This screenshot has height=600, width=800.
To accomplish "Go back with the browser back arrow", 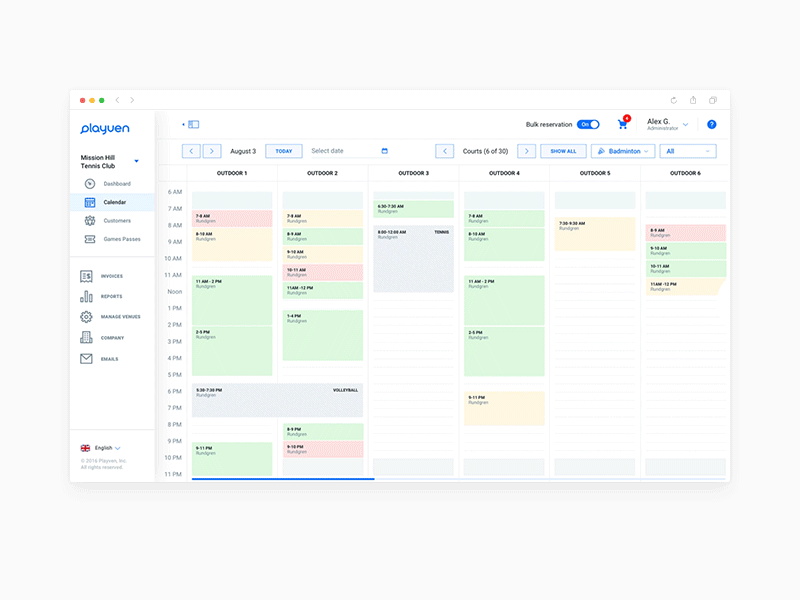I will (117, 101).
